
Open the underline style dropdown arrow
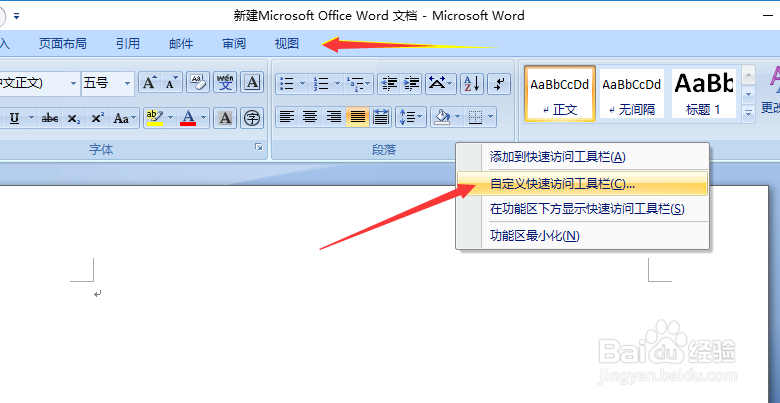click(x=31, y=118)
